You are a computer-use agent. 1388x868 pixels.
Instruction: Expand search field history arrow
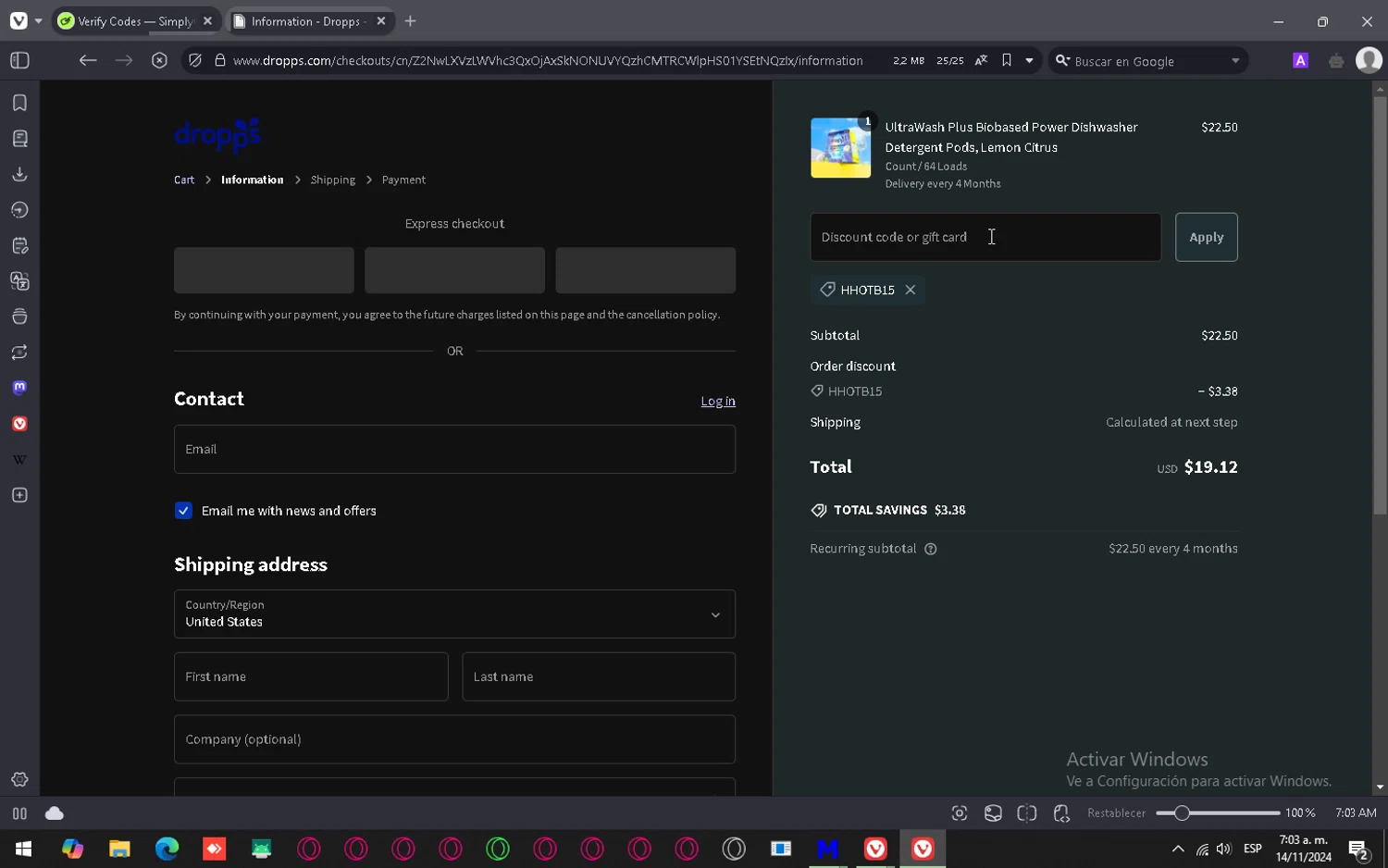click(1234, 61)
